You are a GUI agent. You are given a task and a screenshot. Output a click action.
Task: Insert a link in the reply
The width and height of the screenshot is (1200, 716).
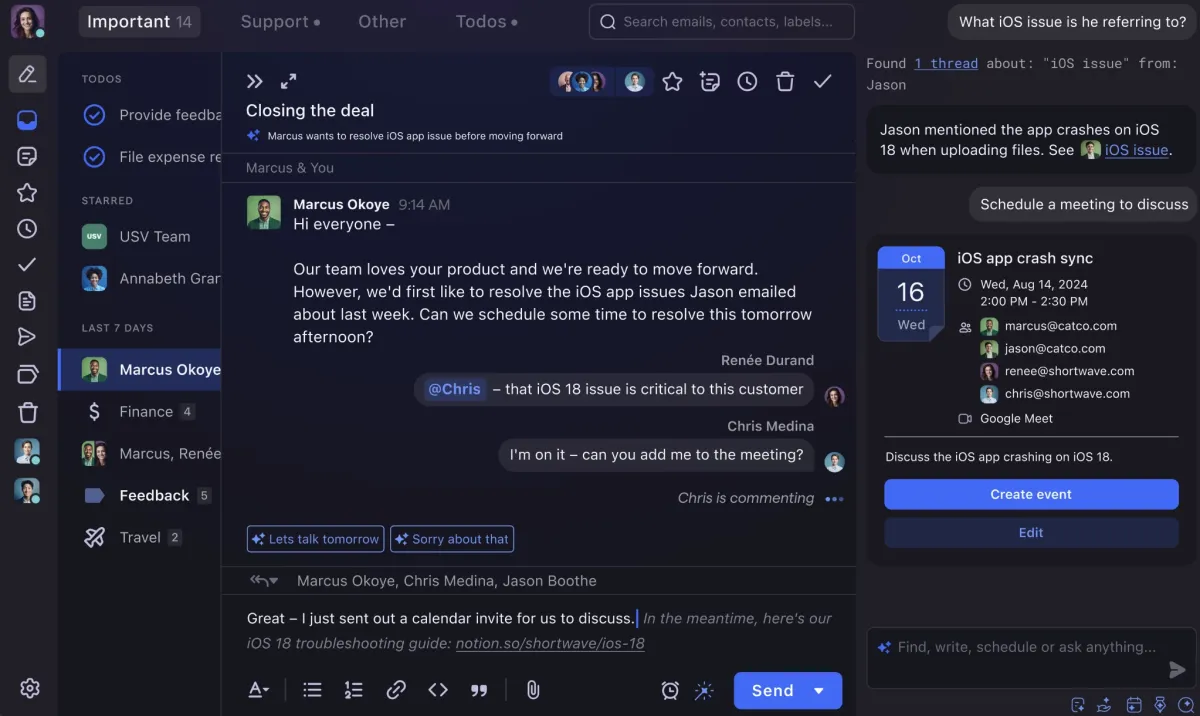396,690
